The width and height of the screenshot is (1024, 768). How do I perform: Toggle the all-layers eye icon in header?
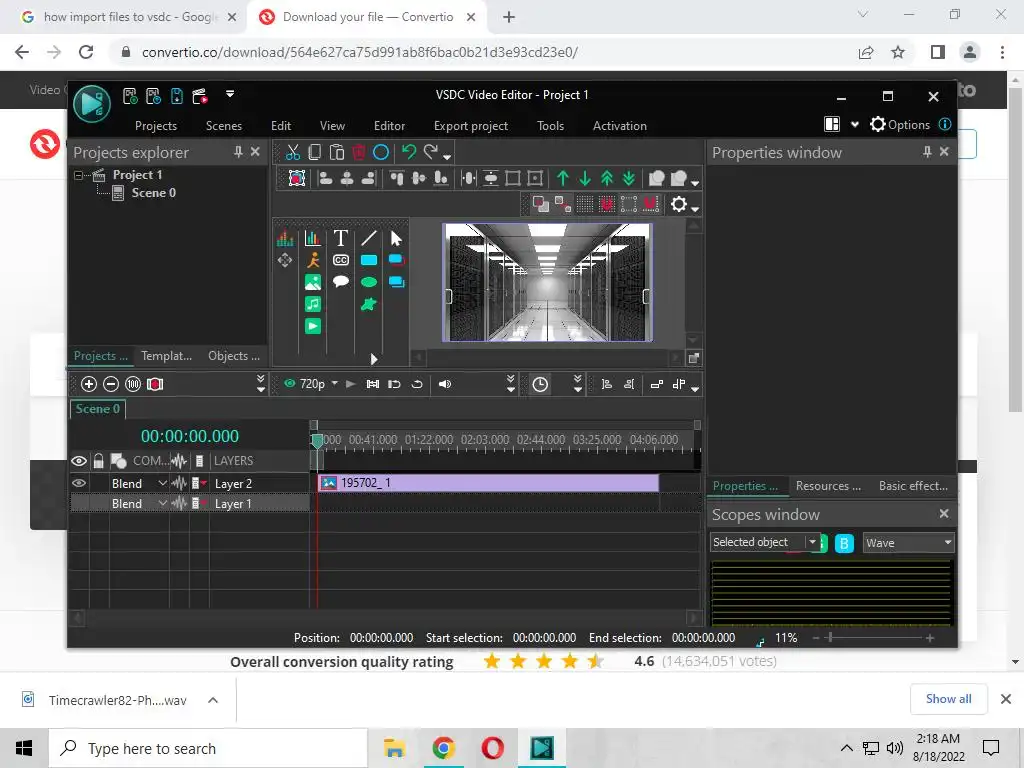click(x=79, y=461)
